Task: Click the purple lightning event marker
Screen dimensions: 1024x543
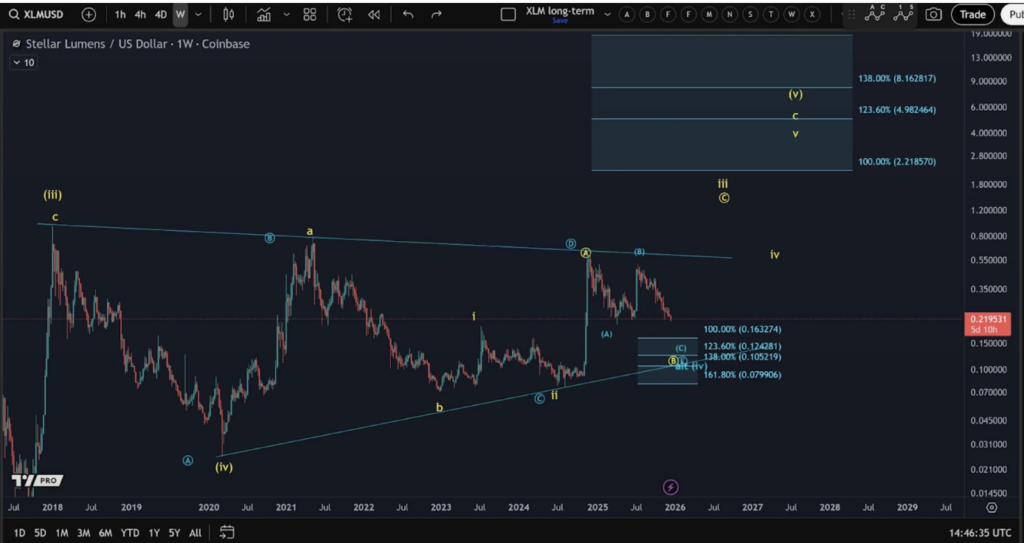Action: point(671,487)
